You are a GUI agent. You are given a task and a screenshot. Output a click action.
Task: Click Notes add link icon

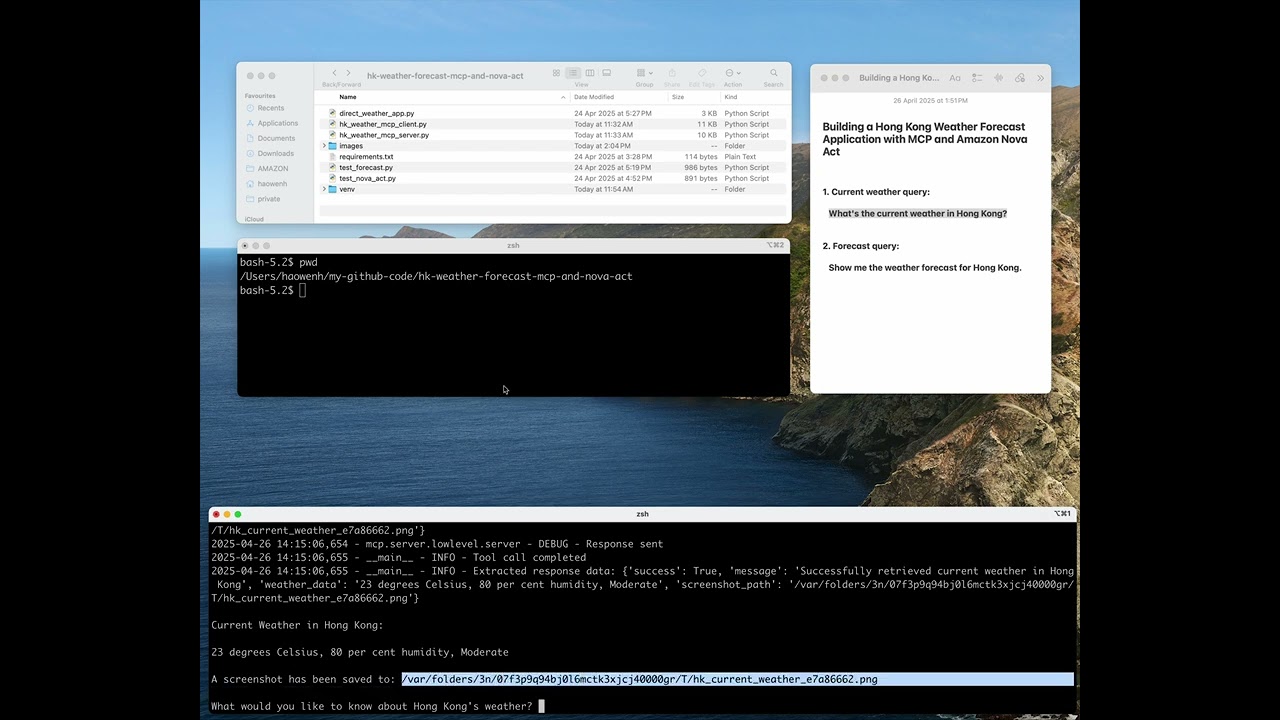(x=1020, y=78)
